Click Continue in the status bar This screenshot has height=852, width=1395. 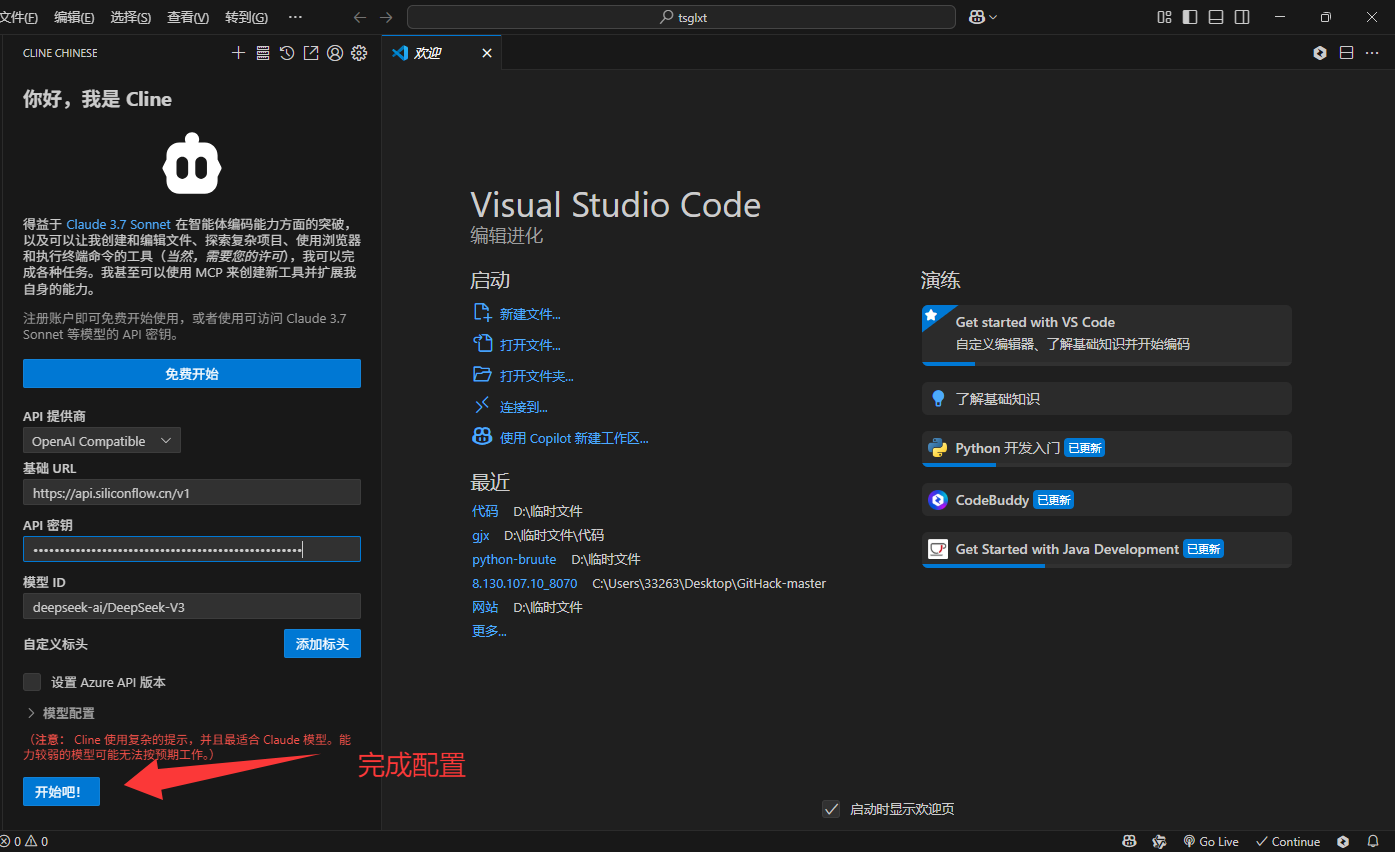[1288, 841]
